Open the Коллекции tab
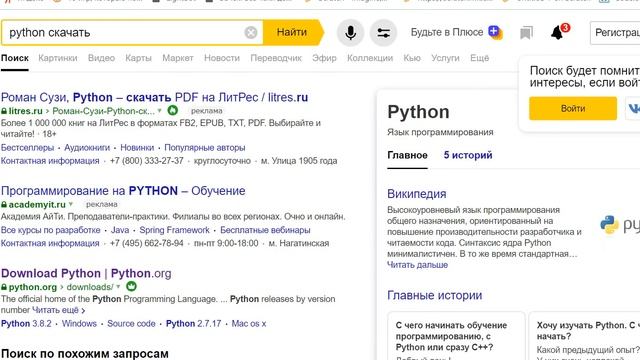This screenshot has width=640, height=360. 370,58
